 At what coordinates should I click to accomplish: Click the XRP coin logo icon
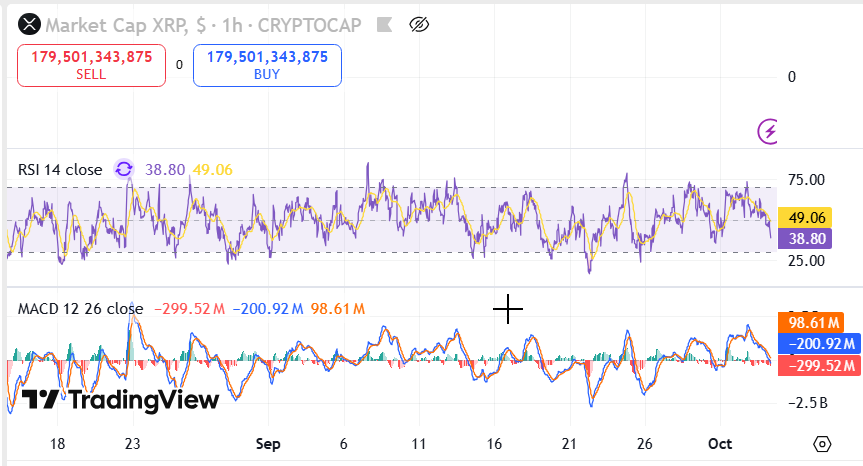click(x=30, y=24)
